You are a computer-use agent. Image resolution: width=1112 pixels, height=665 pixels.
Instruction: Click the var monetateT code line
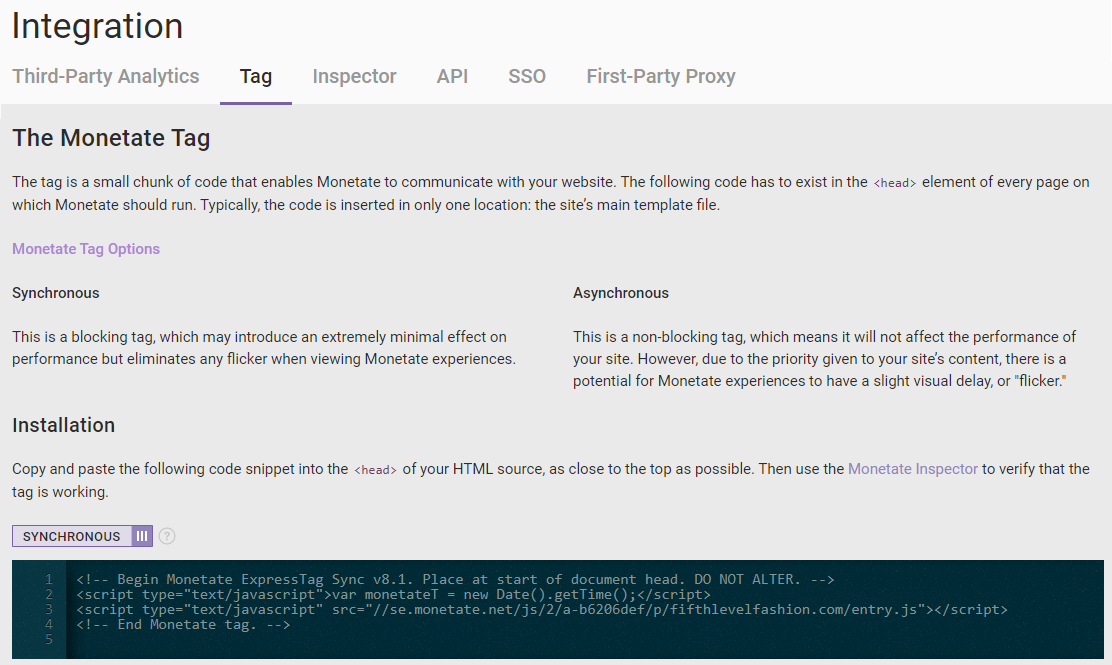pos(394,595)
